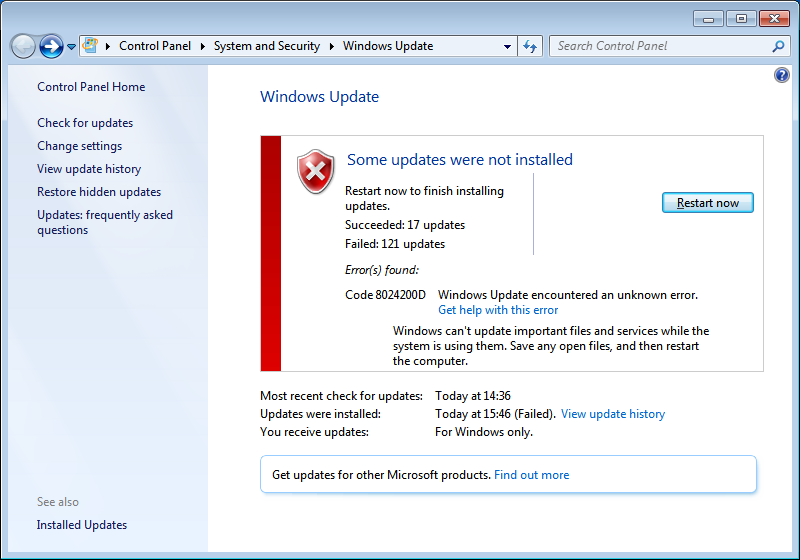Image resolution: width=800 pixels, height=560 pixels.
Task: Go back with the Back arrow button
Action: tap(23, 46)
